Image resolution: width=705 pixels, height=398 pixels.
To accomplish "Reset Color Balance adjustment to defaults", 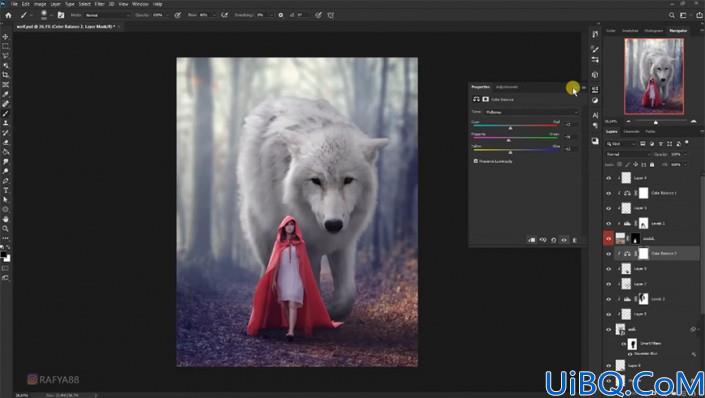I will click(553, 240).
